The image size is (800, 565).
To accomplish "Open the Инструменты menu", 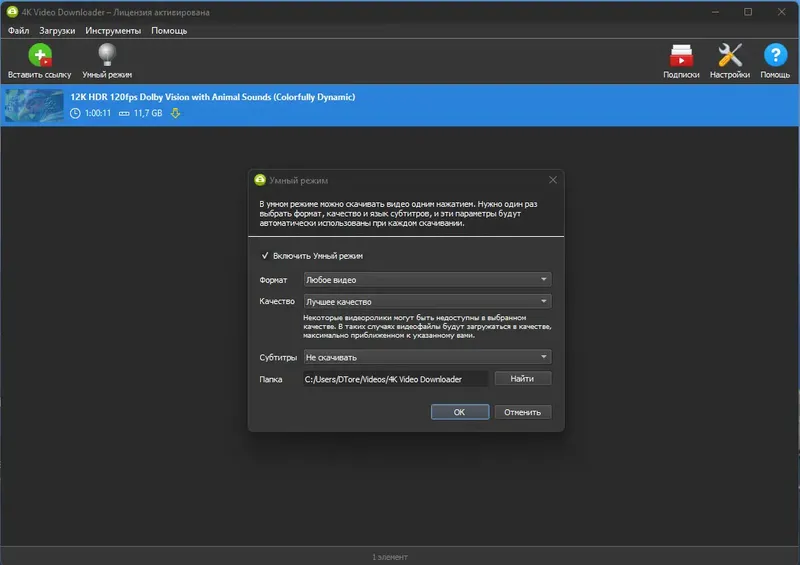I will click(113, 31).
